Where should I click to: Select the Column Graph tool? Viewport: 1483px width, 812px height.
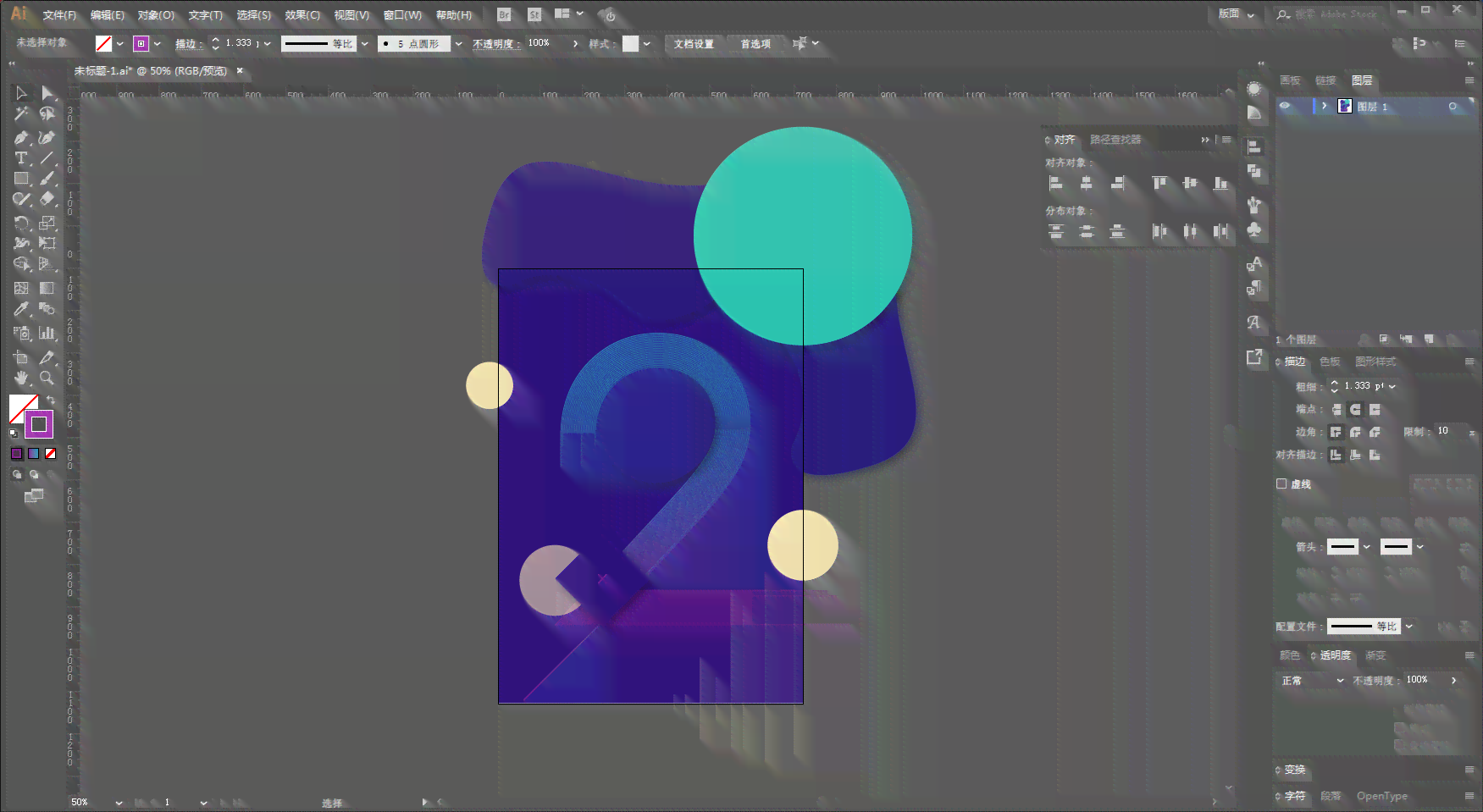pos(47,333)
